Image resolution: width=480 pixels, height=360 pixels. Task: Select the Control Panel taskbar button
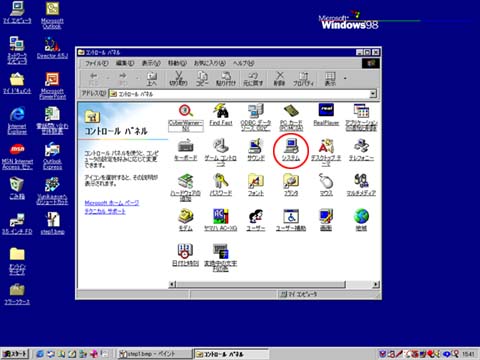tap(231, 354)
